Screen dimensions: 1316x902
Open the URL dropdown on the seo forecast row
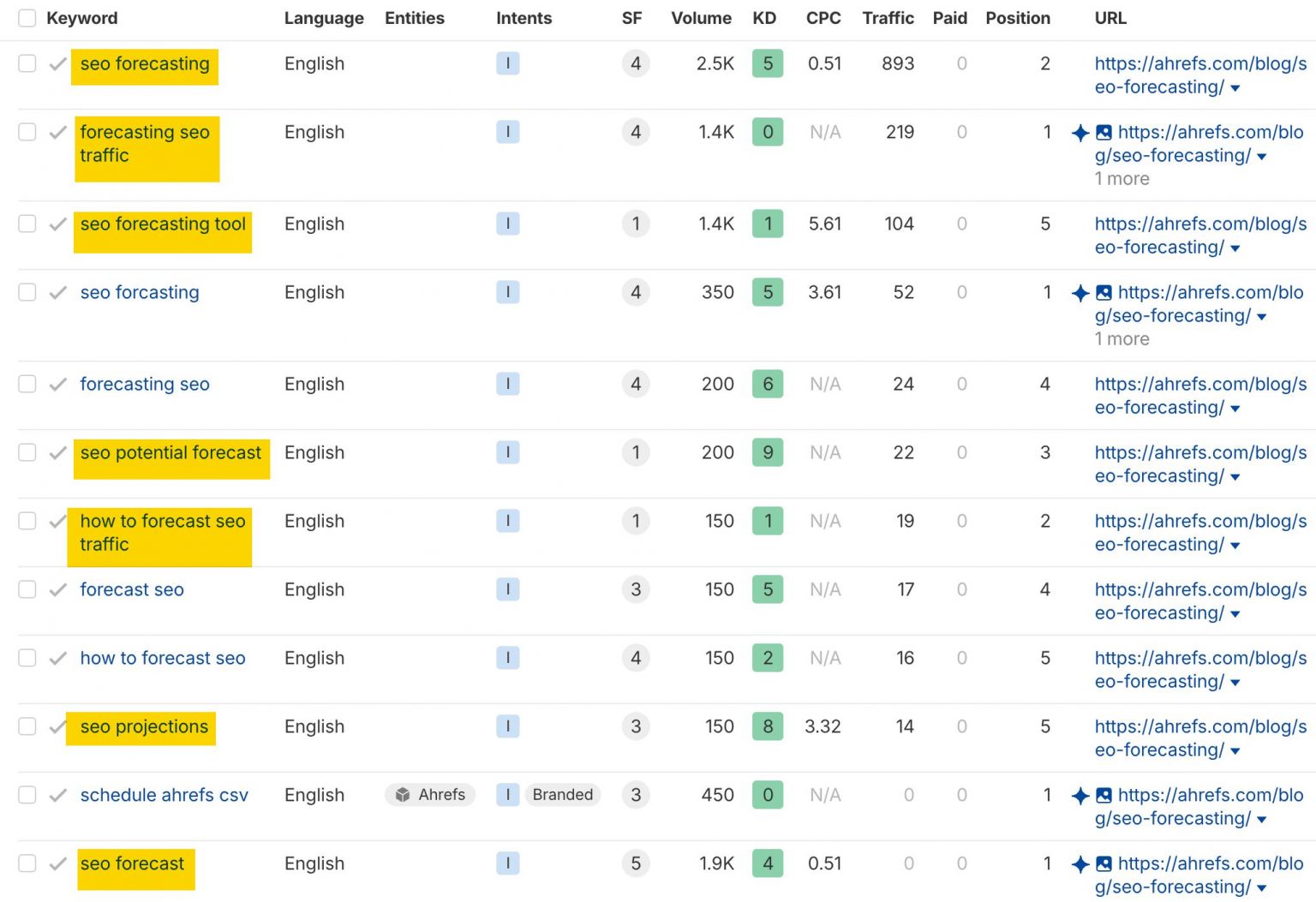click(x=1261, y=887)
